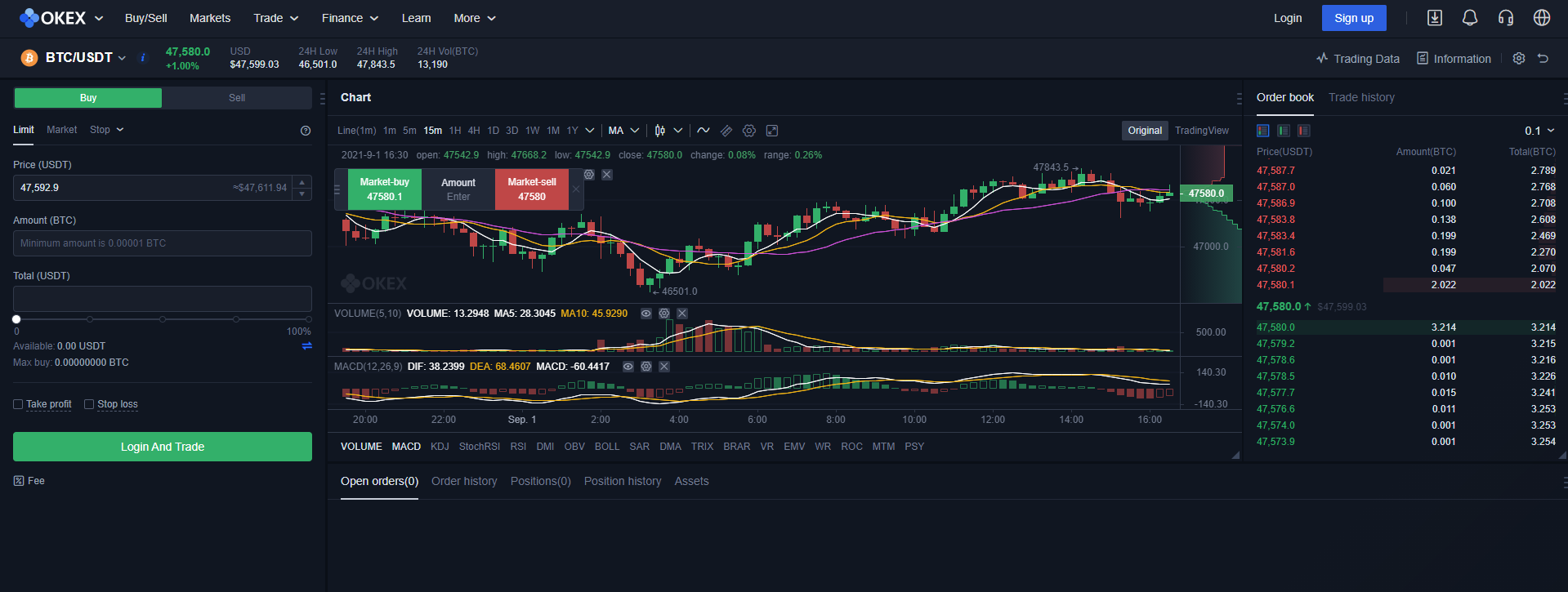Image resolution: width=1568 pixels, height=592 pixels.
Task: Open the notifications bell
Action: 1470,18
